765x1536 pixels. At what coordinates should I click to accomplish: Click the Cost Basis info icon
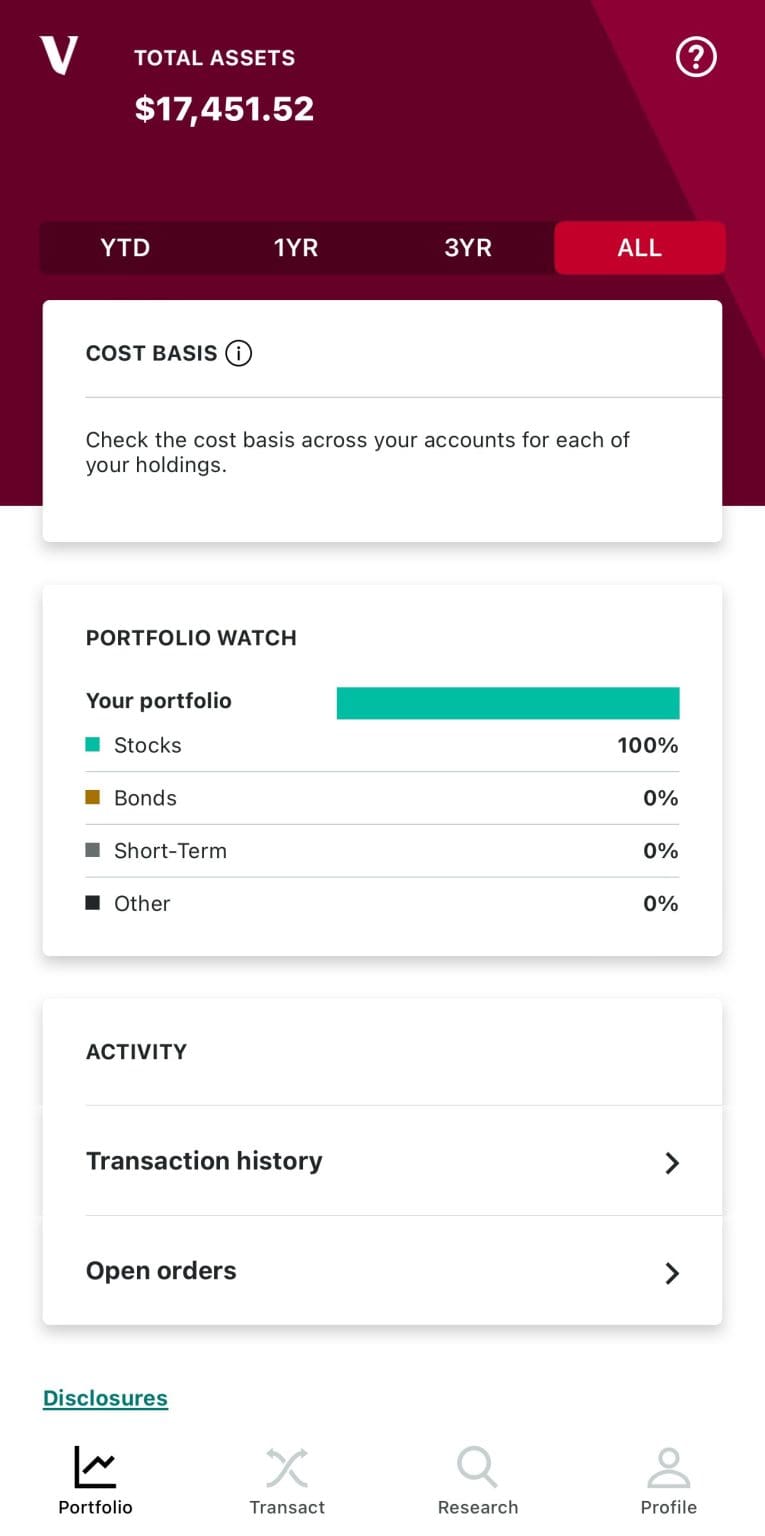tap(239, 353)
